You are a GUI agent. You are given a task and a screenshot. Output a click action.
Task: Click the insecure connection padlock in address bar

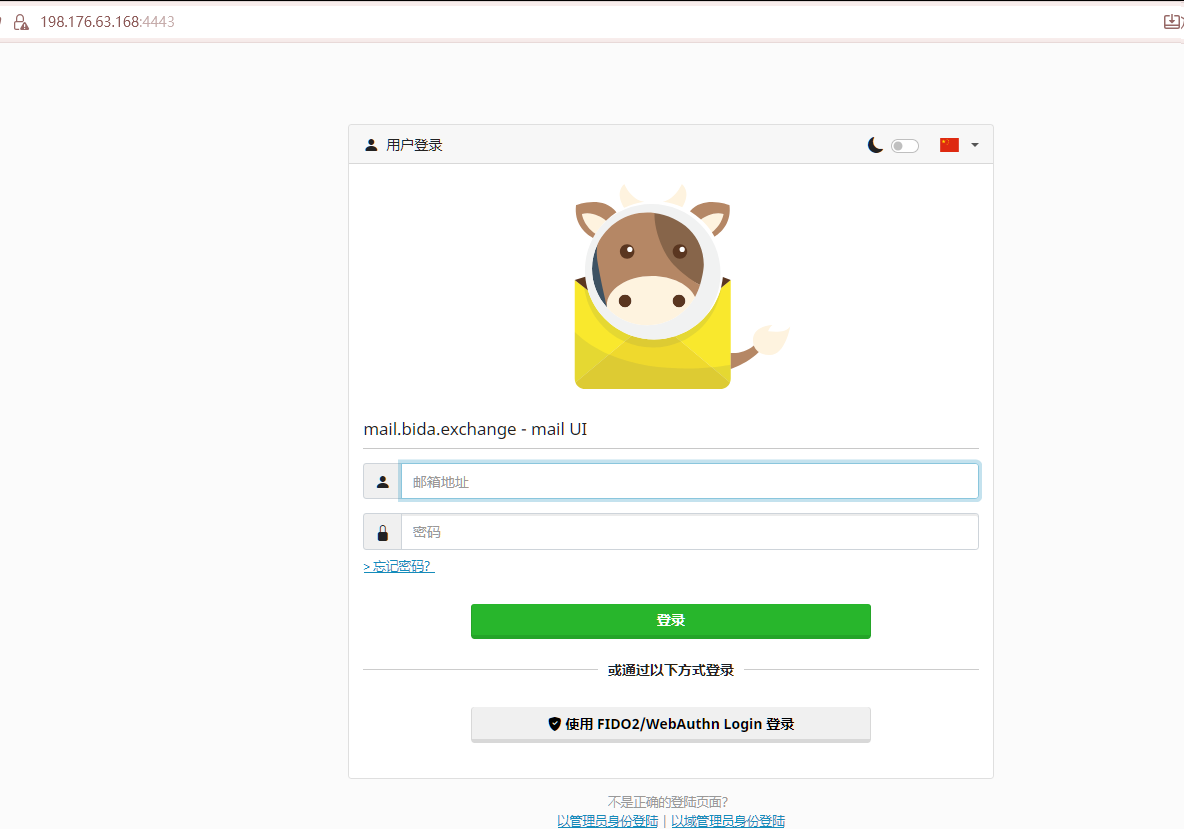(20, 22)
